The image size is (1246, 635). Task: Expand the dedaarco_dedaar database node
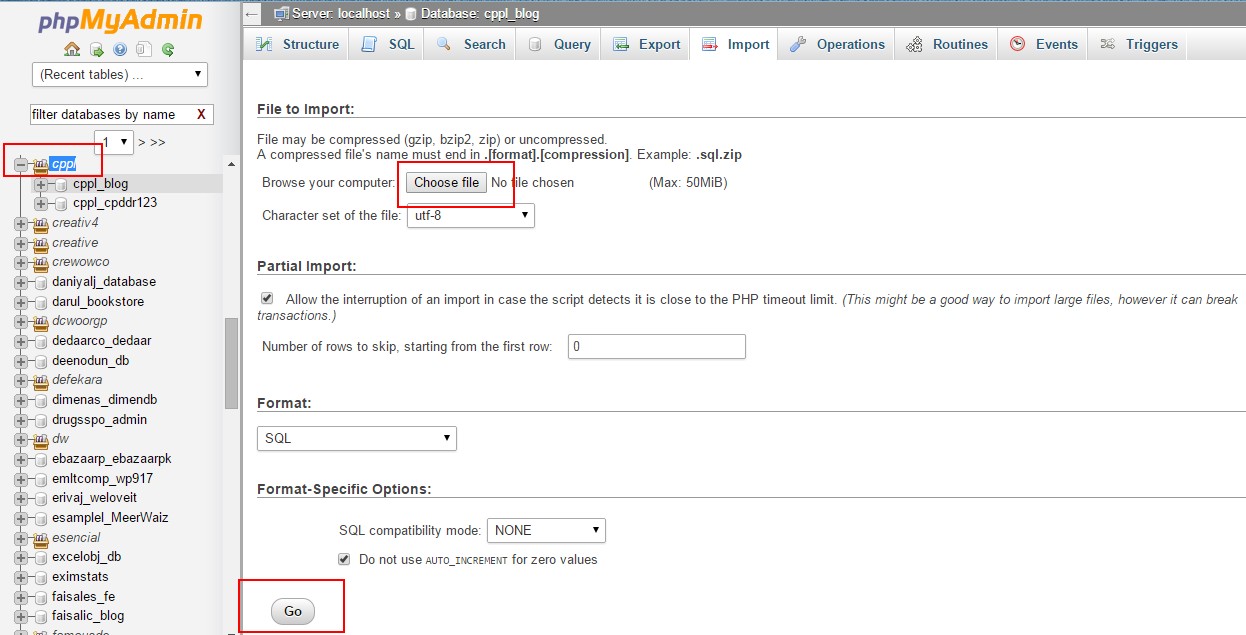click(21, 341)
